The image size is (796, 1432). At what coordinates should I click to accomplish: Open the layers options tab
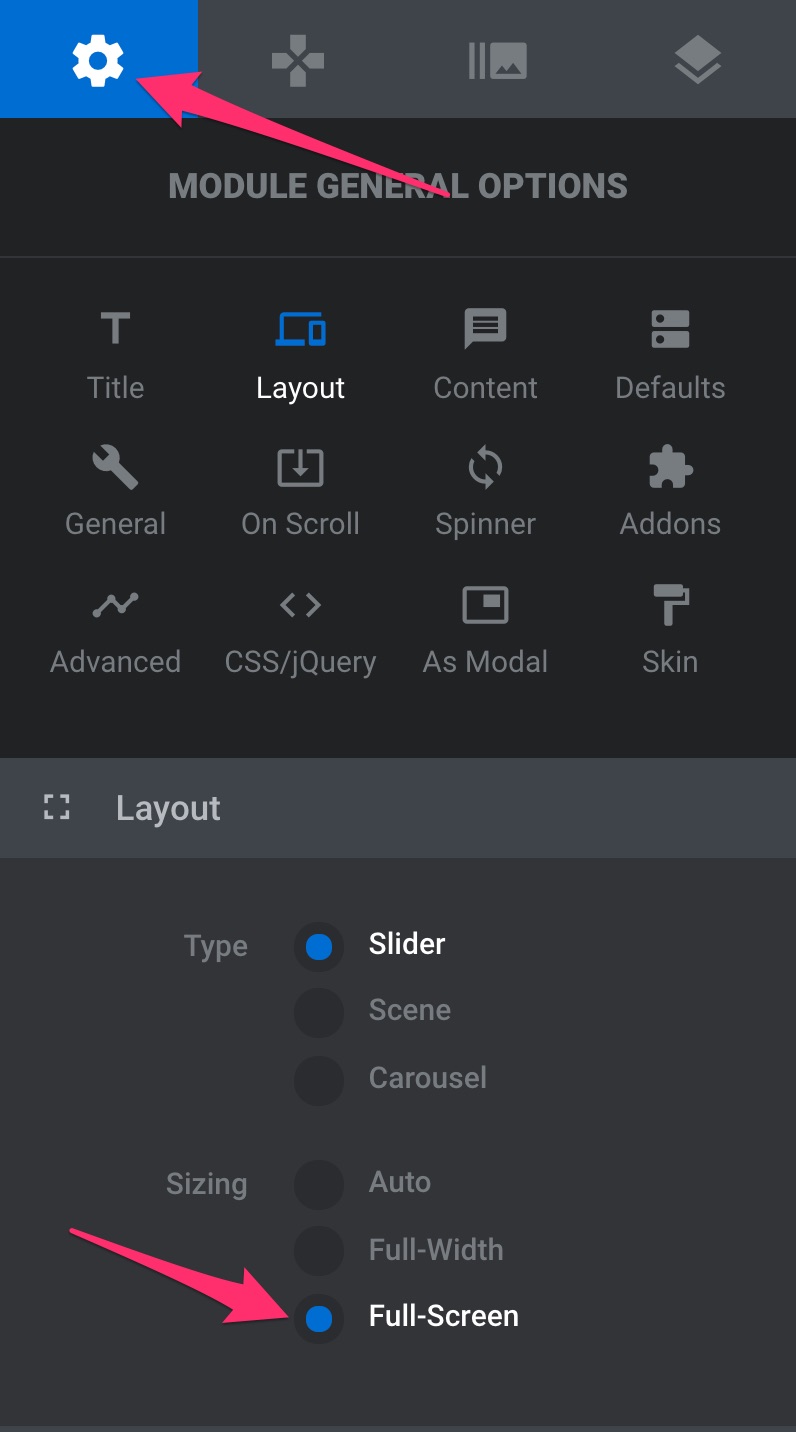697,60
